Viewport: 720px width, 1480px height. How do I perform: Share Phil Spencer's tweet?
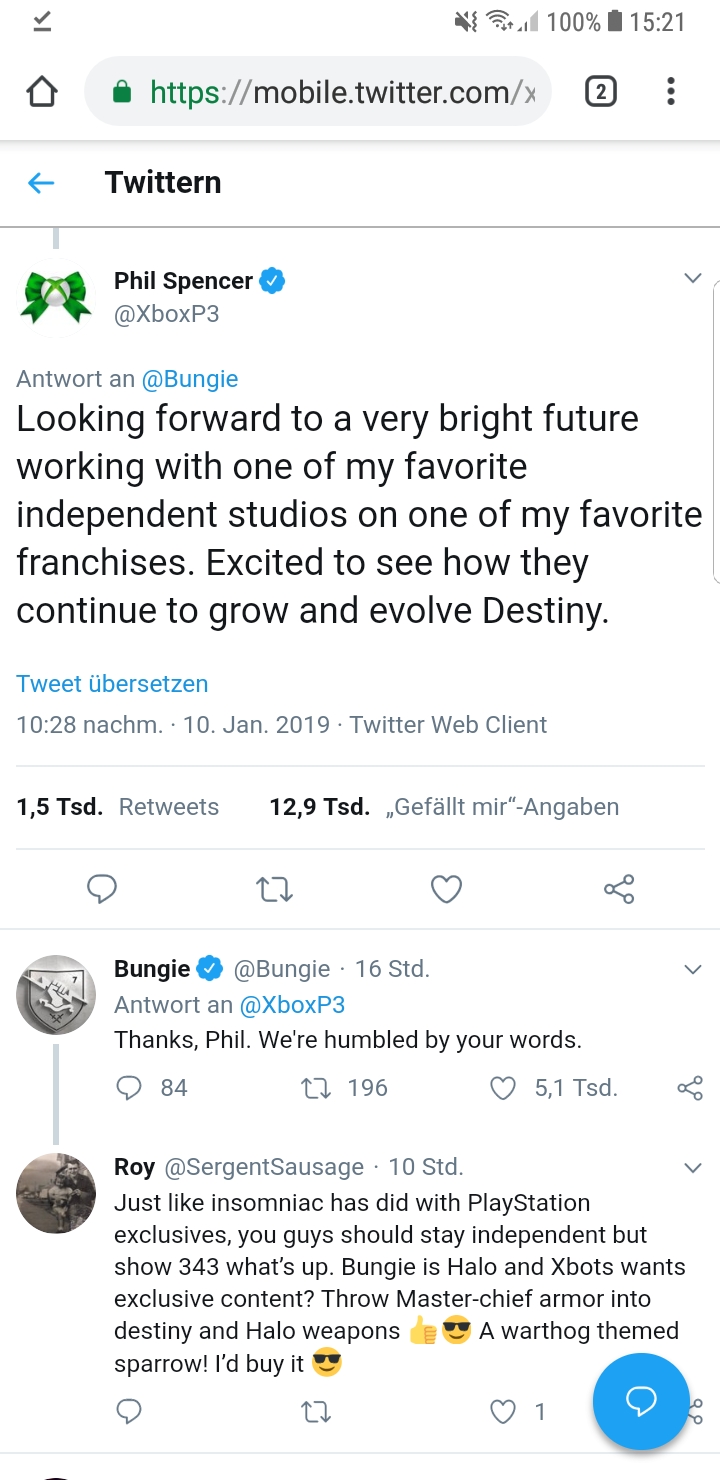click(x=619, y=889)
